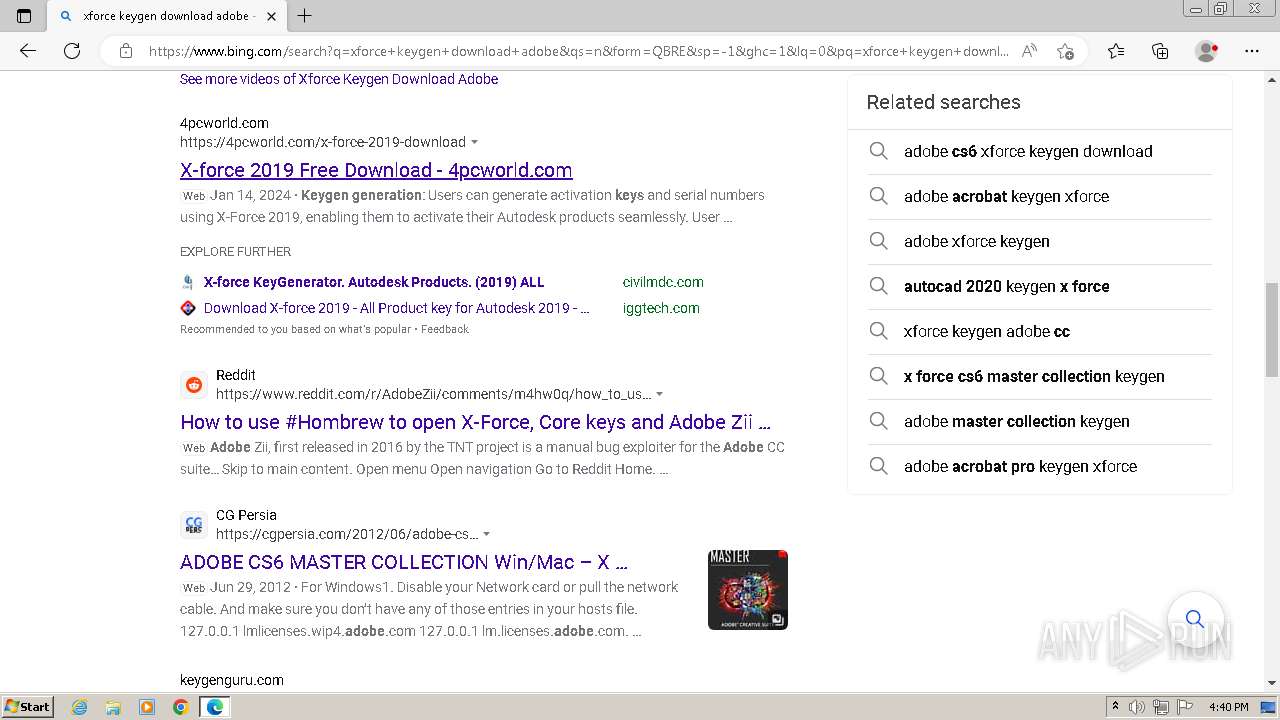The image size is (1280, 720).
Task: View site info via the lock icon
Action: point(126,51)
